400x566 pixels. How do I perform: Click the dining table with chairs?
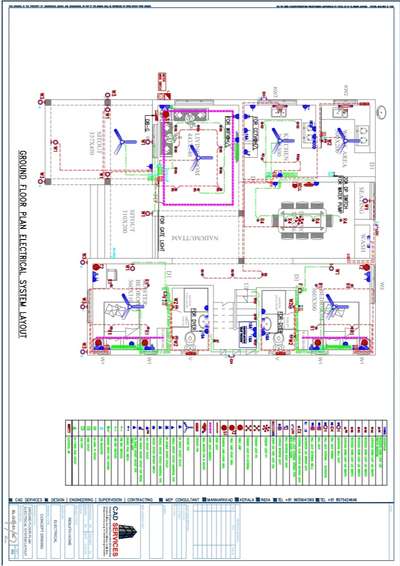[302, 220]
